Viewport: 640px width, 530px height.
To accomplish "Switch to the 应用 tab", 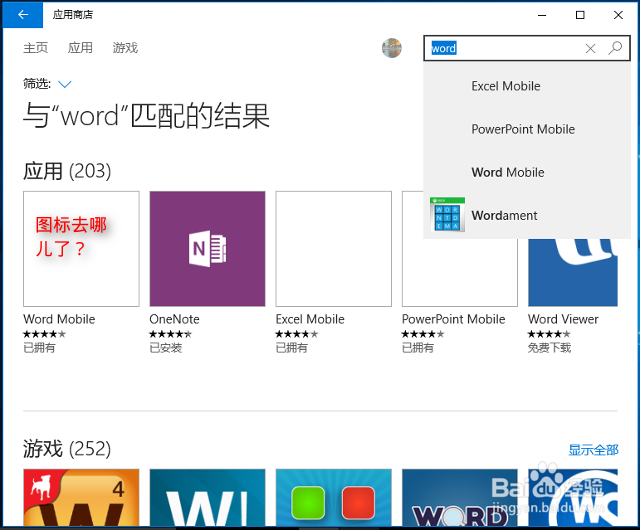I will pos(80,48).
